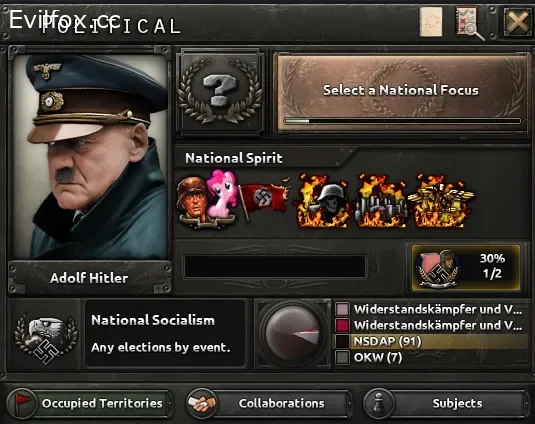Image resolution: width=535 pixels, height=424 pixels.
Task: Select the OKW (7) party row
Action: point(431,357)
